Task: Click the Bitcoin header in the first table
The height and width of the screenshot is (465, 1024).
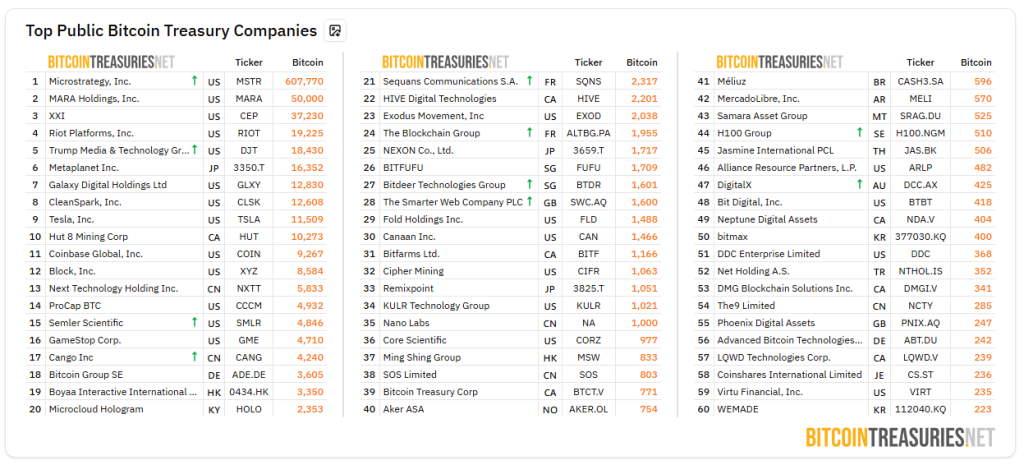Action: [307, 63]
